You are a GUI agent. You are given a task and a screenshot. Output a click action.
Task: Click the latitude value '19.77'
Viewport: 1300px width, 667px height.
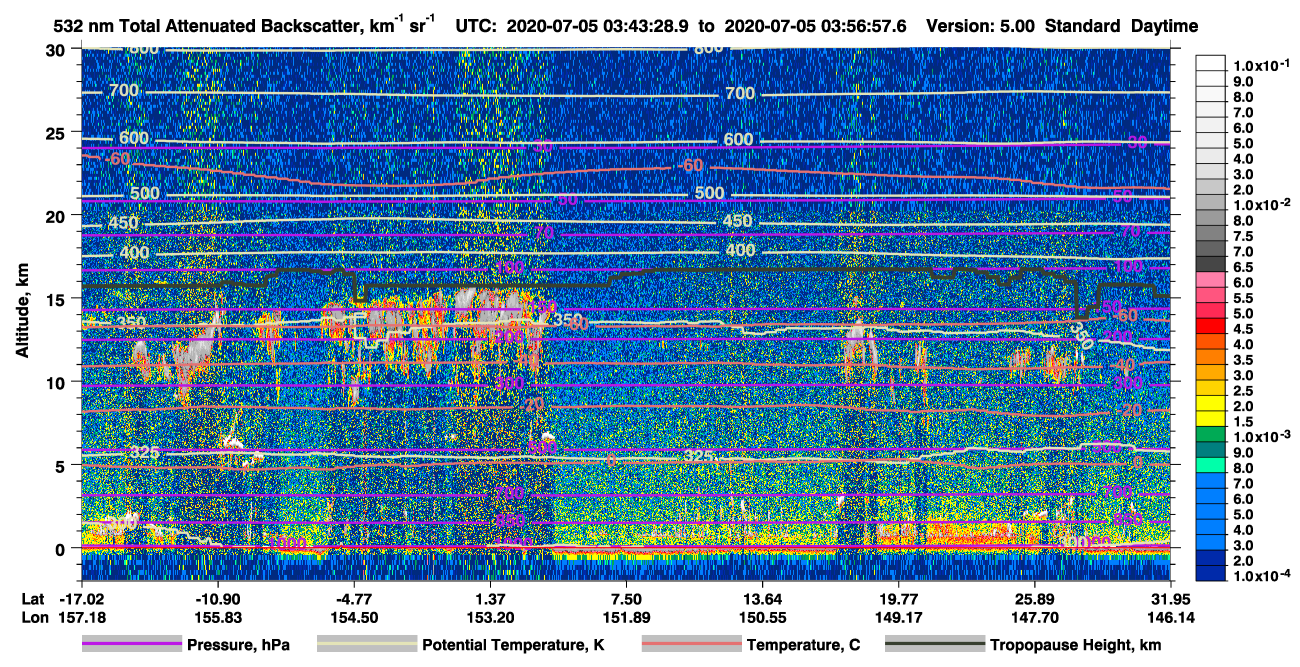tap(897, 599)
